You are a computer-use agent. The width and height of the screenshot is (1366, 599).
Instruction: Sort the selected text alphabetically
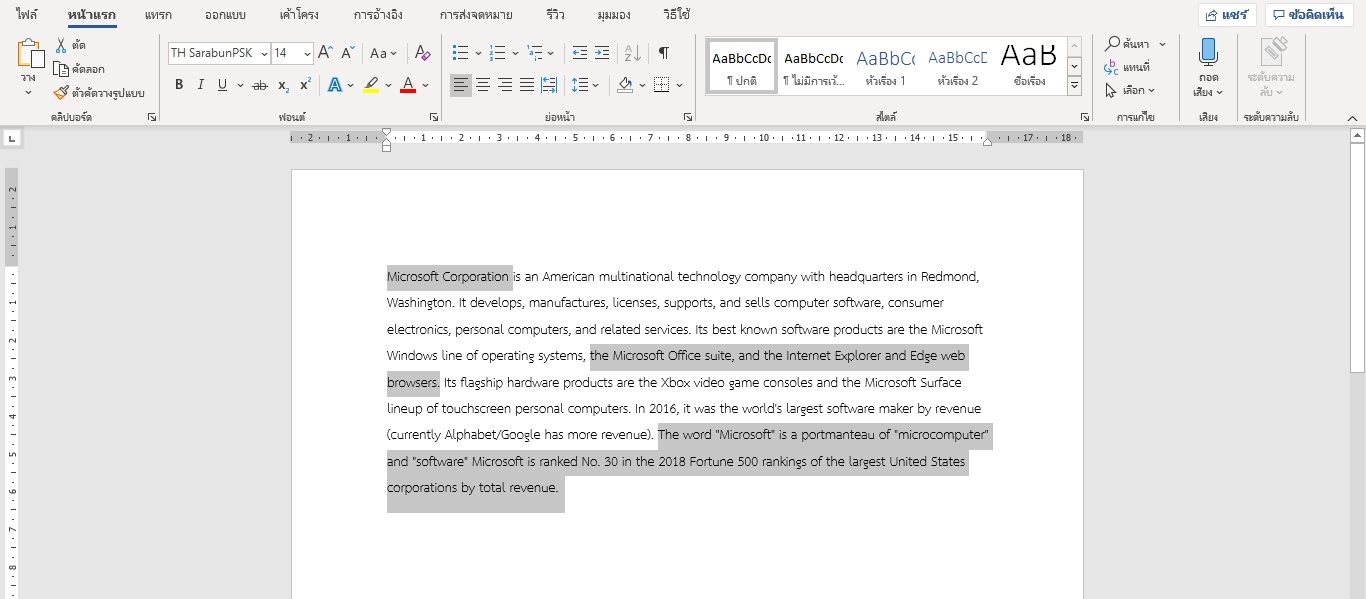point(631,53)
